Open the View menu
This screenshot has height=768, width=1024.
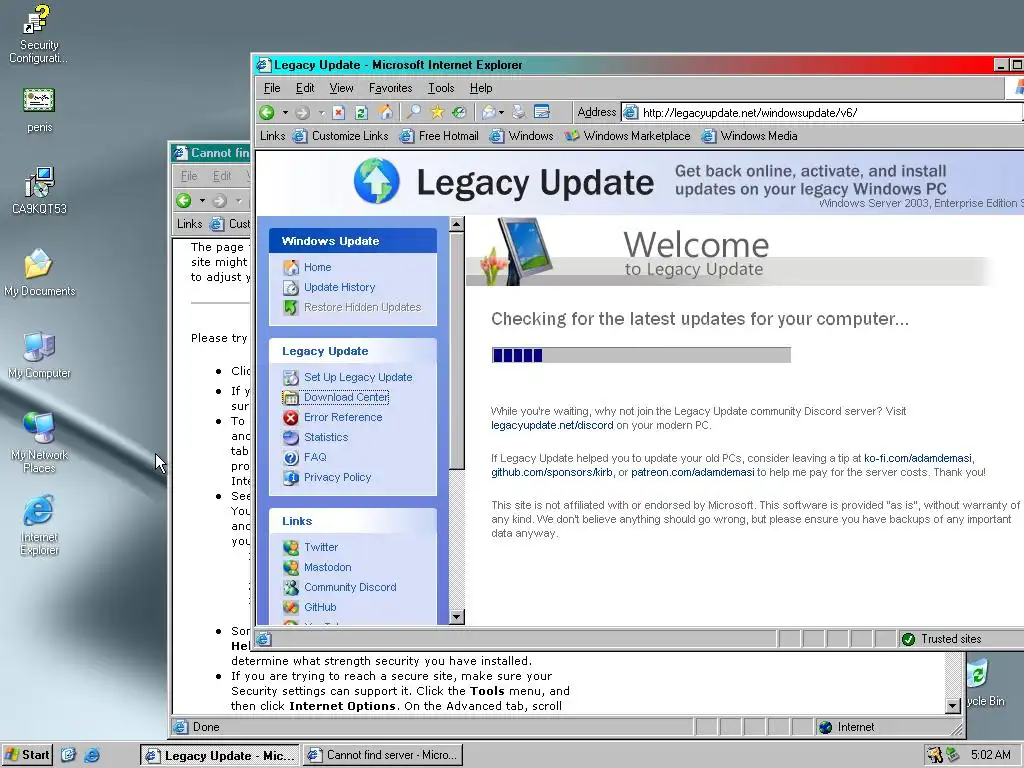341,88
